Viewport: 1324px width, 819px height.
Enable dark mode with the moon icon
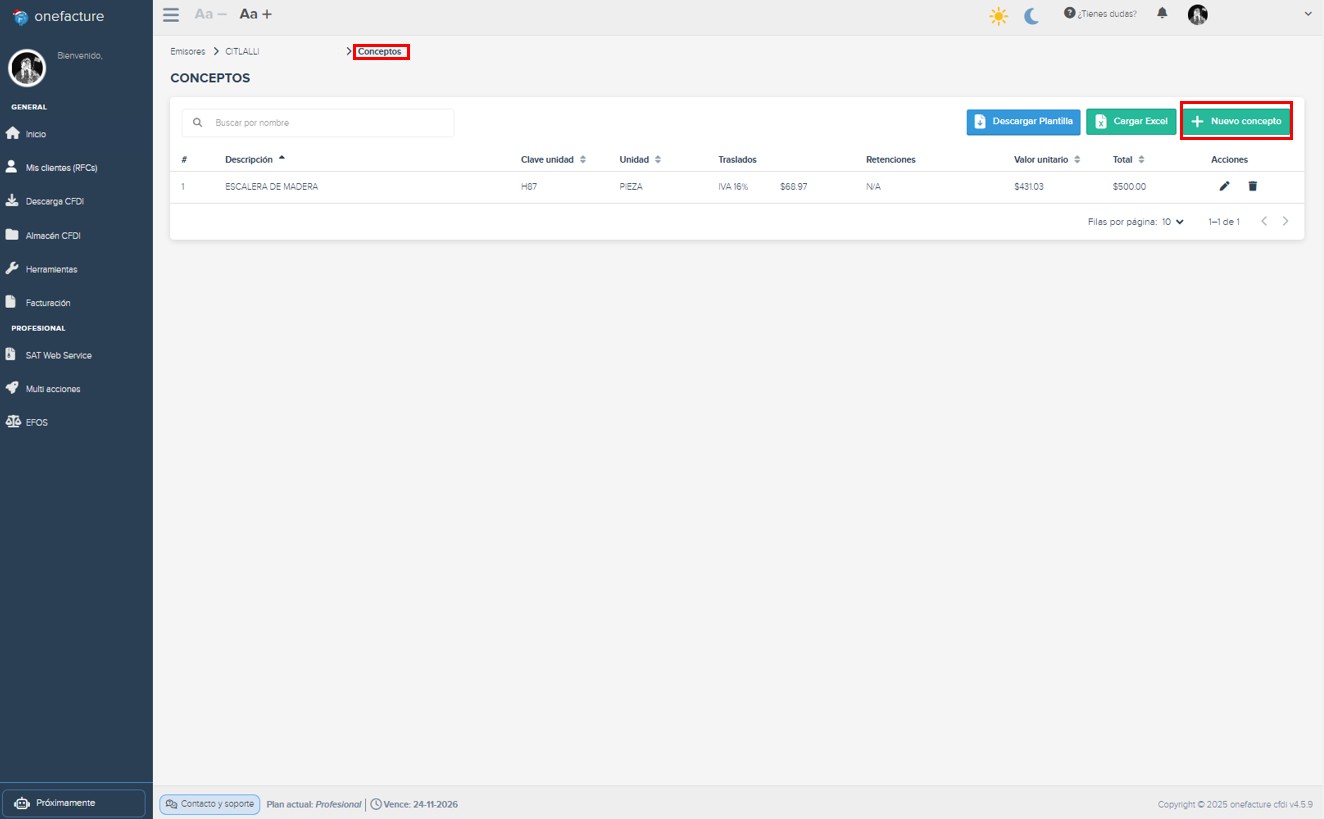pos(1029,16)
